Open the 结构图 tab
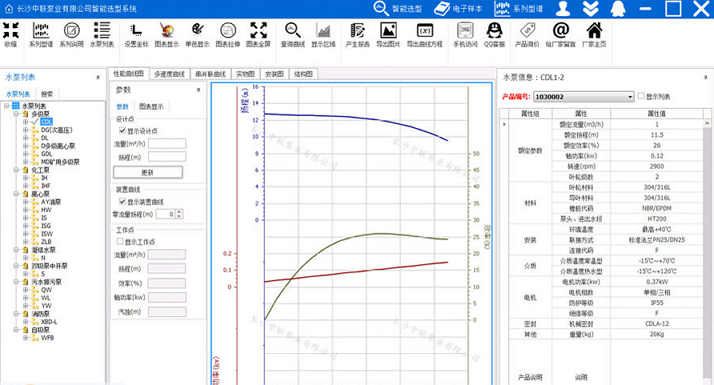 303,74
